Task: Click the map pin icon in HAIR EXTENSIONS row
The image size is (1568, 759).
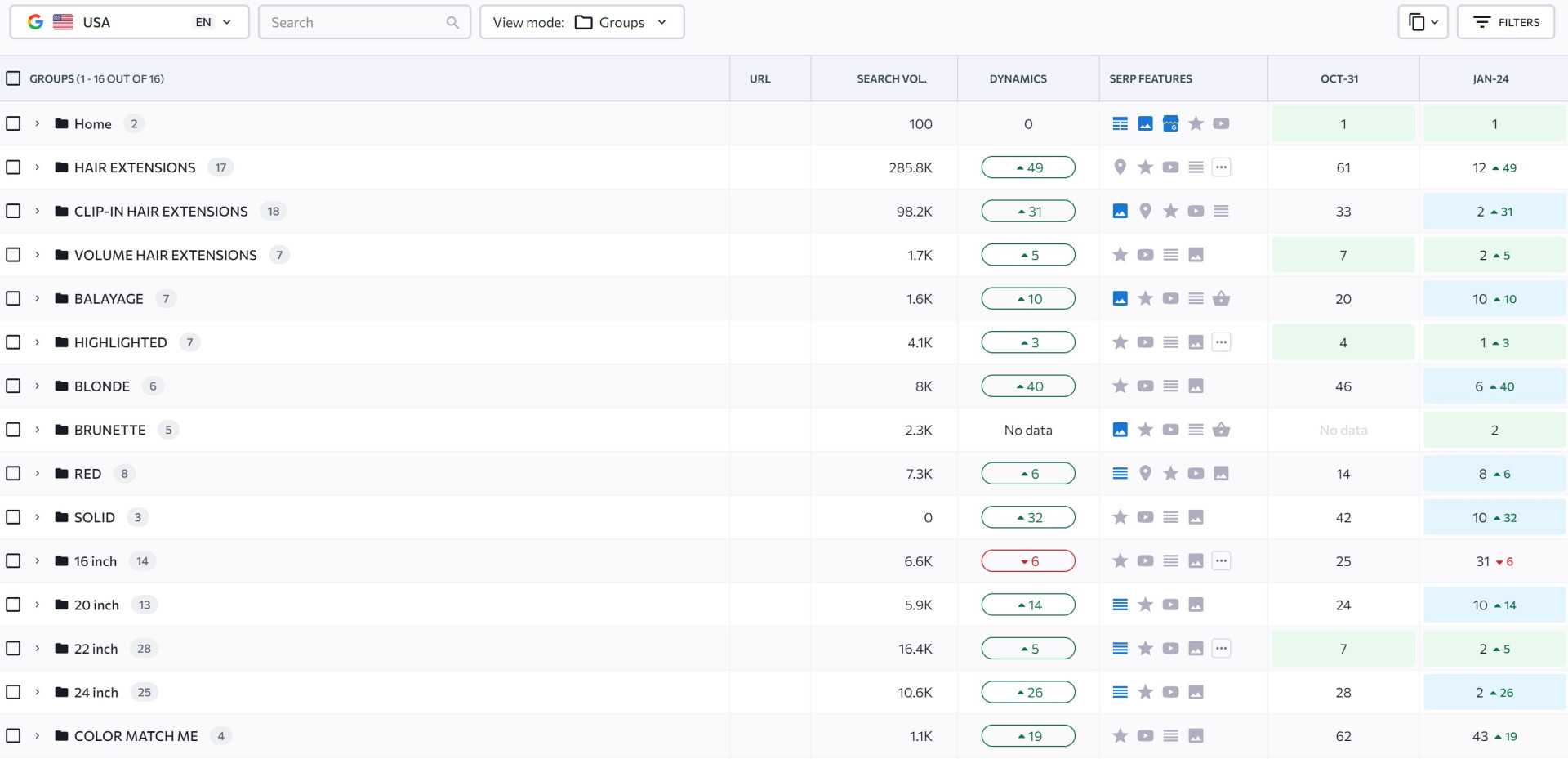Action: coord(1120,167)
